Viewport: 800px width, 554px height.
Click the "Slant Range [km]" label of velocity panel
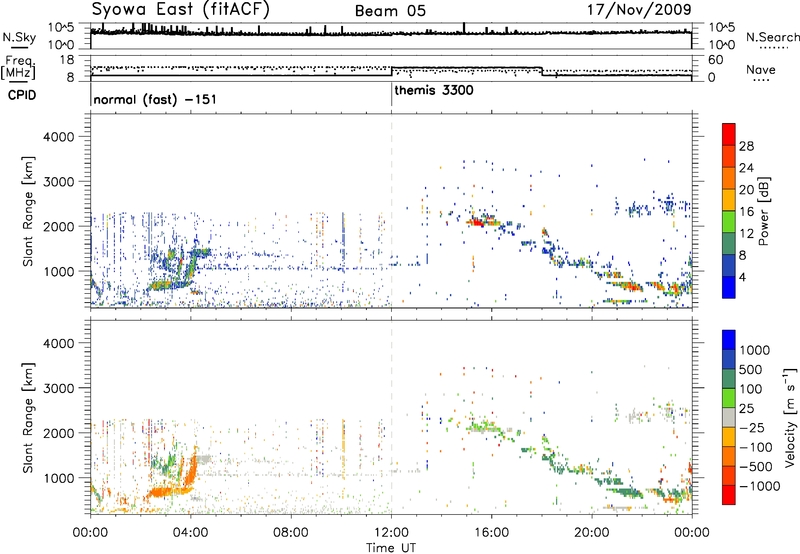28,418
